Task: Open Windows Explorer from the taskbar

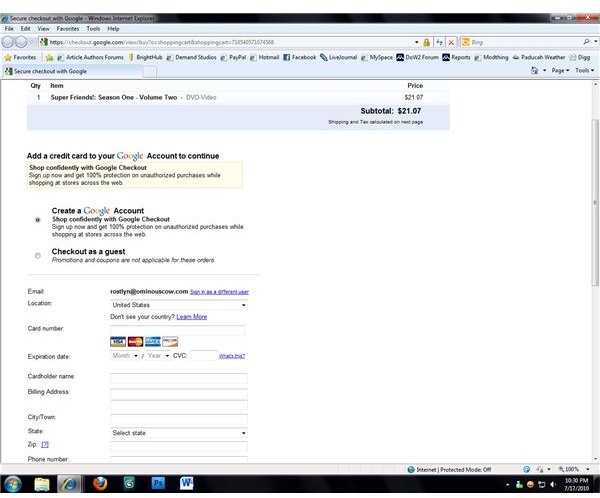Action: click(42, 484)
